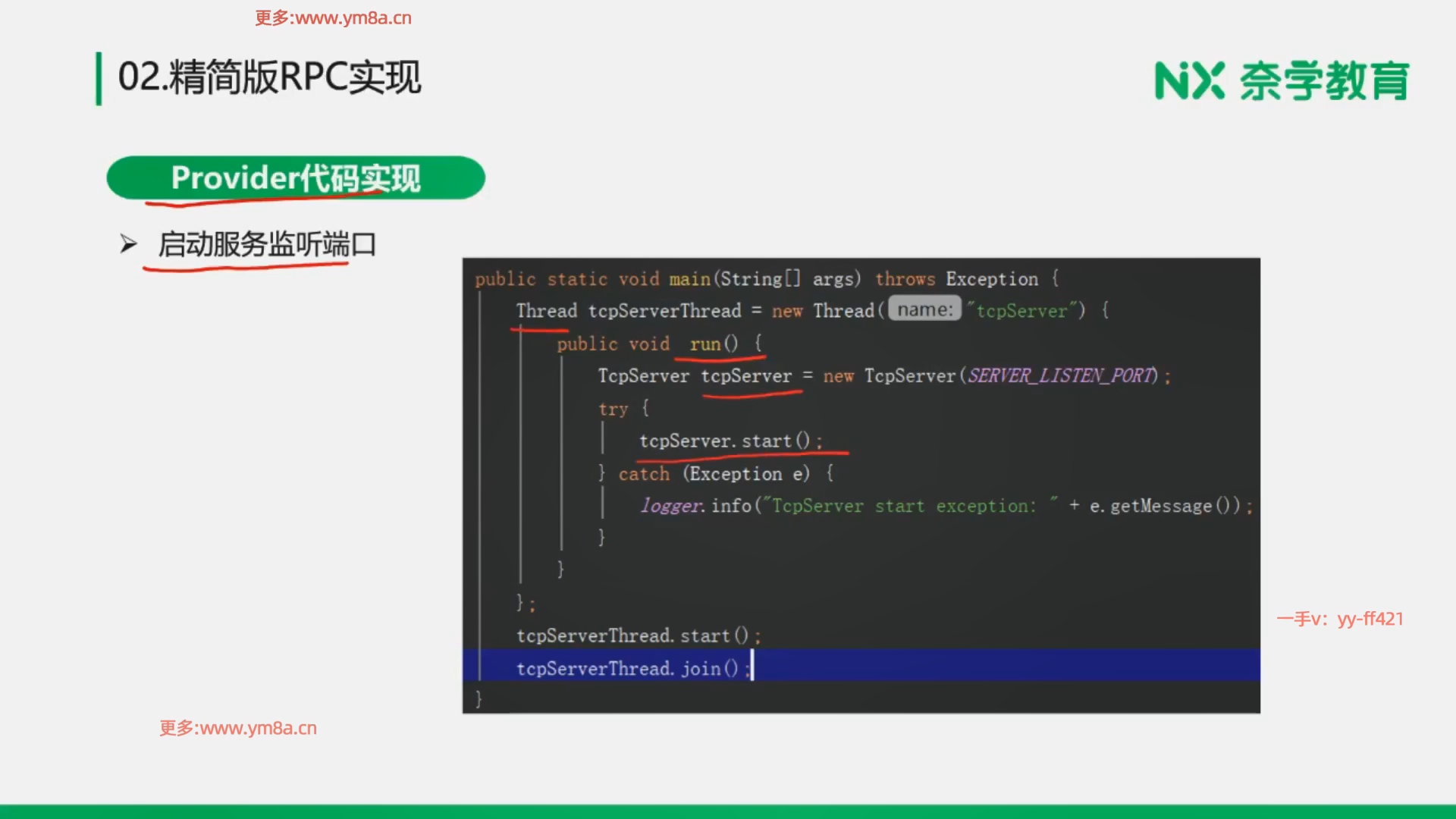Click the catch (Exception e) clause
The height and width of the screenshot is (819, 1456).
pos(714,474)
